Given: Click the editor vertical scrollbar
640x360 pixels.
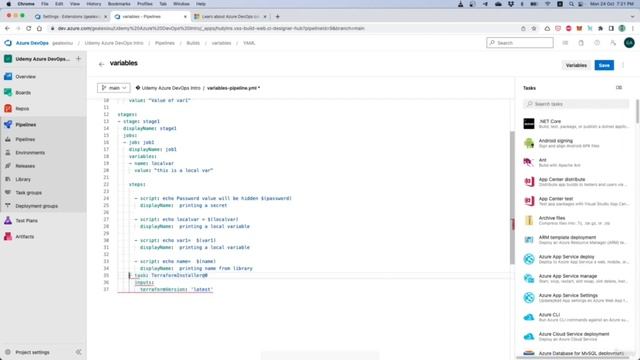Looking at the screenshot, I should coord(512,198).
